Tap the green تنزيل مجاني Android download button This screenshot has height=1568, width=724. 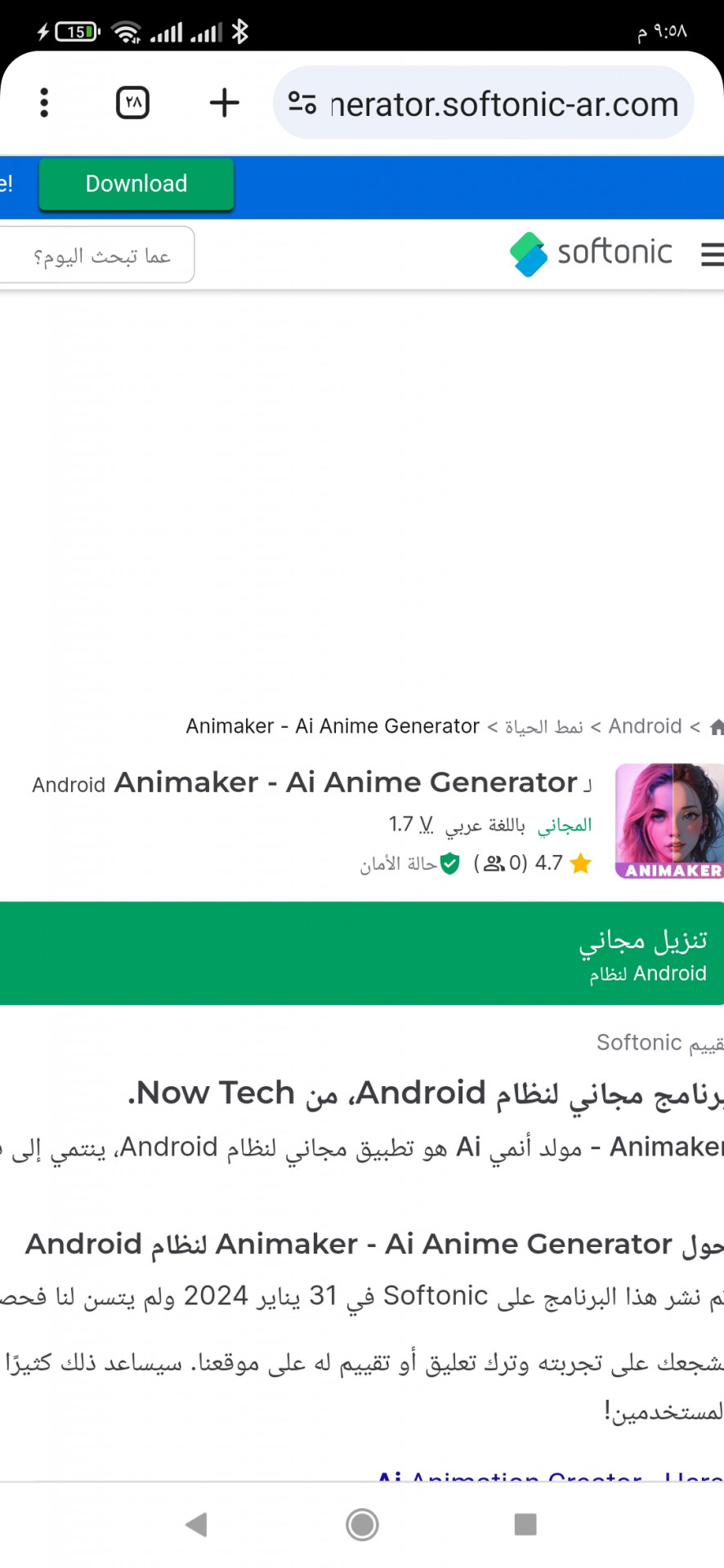coord(362,953)
